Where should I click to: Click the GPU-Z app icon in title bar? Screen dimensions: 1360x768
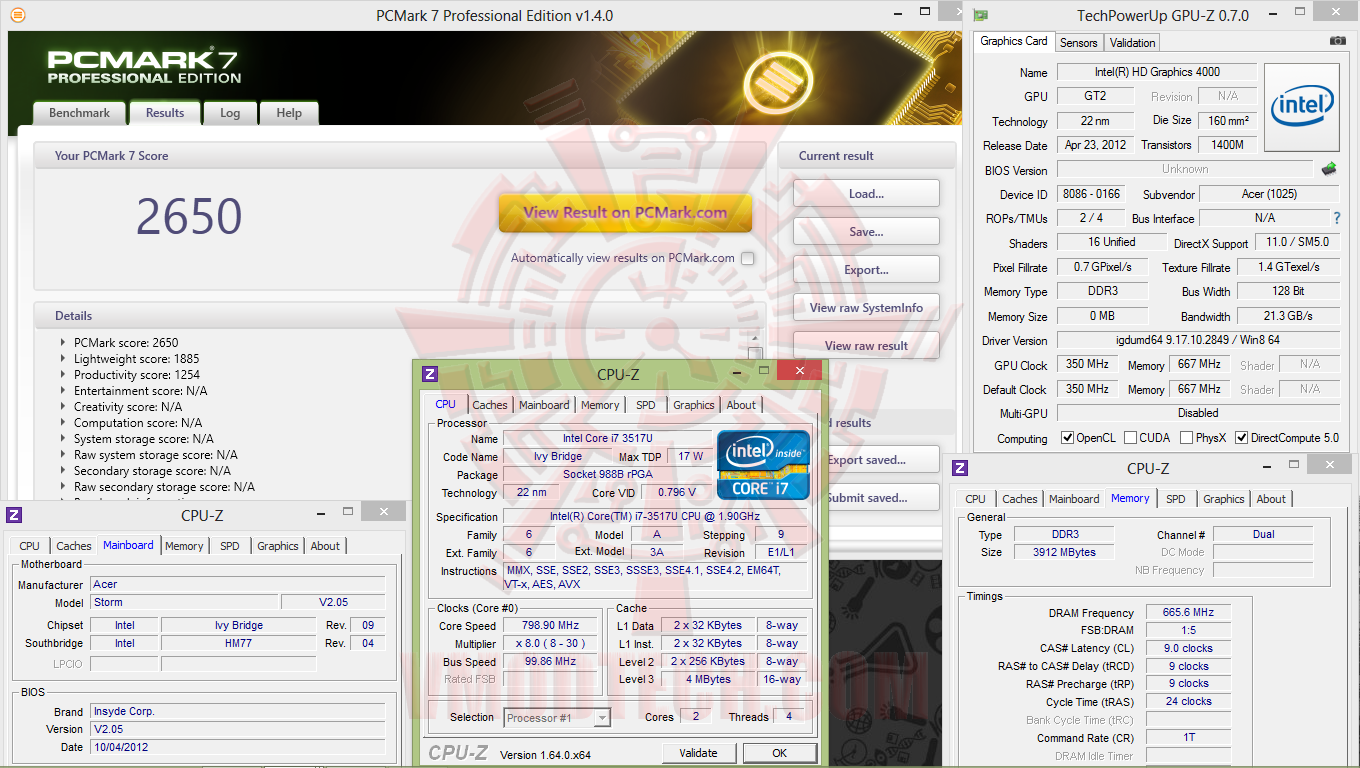tap(981, 15)
